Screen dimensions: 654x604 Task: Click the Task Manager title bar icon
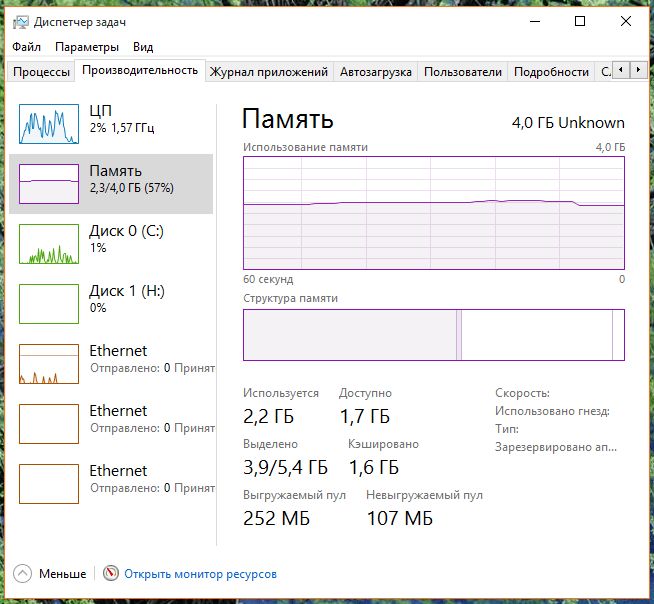pos(20,21)
